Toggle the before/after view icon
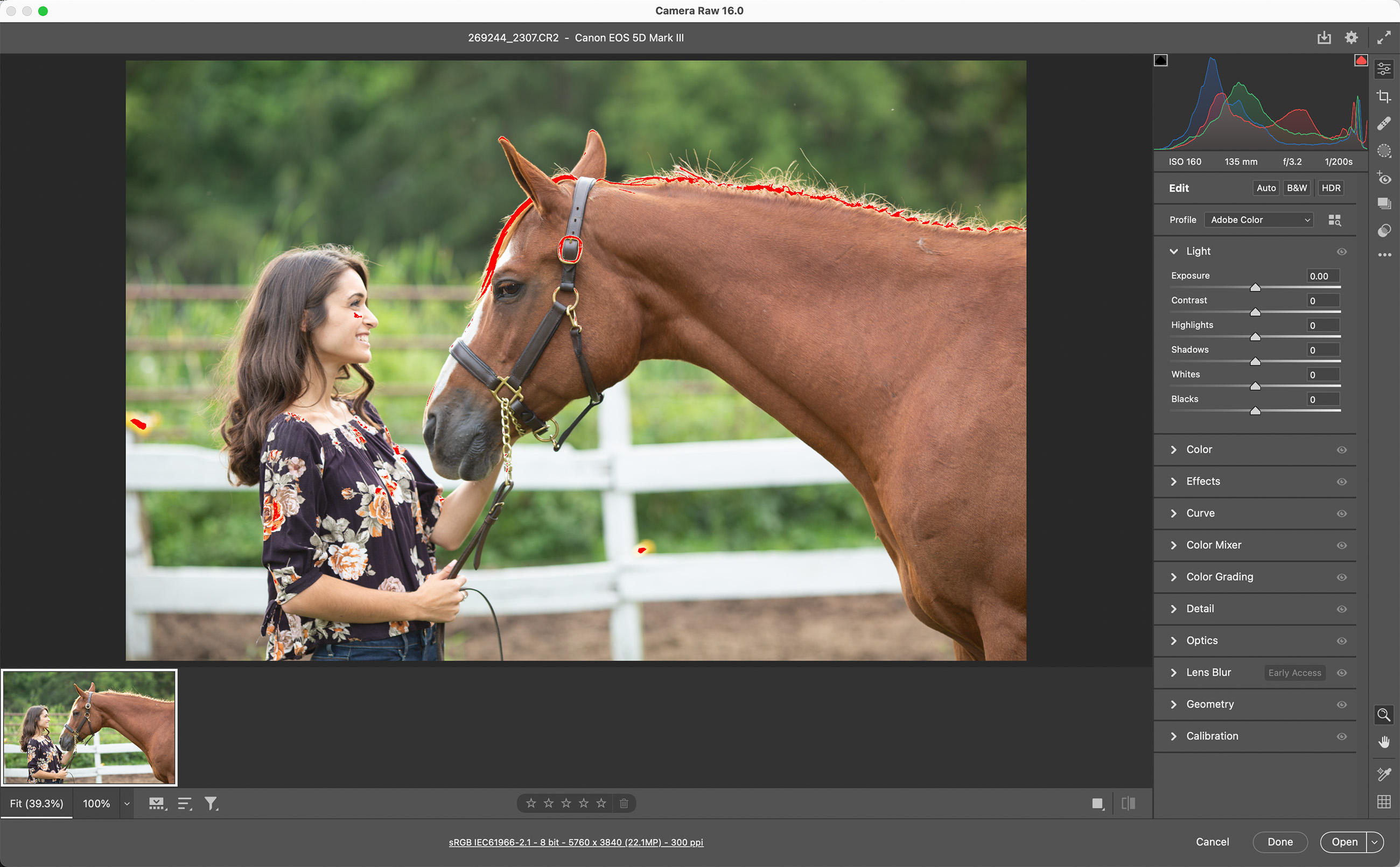 (1128, 803)
